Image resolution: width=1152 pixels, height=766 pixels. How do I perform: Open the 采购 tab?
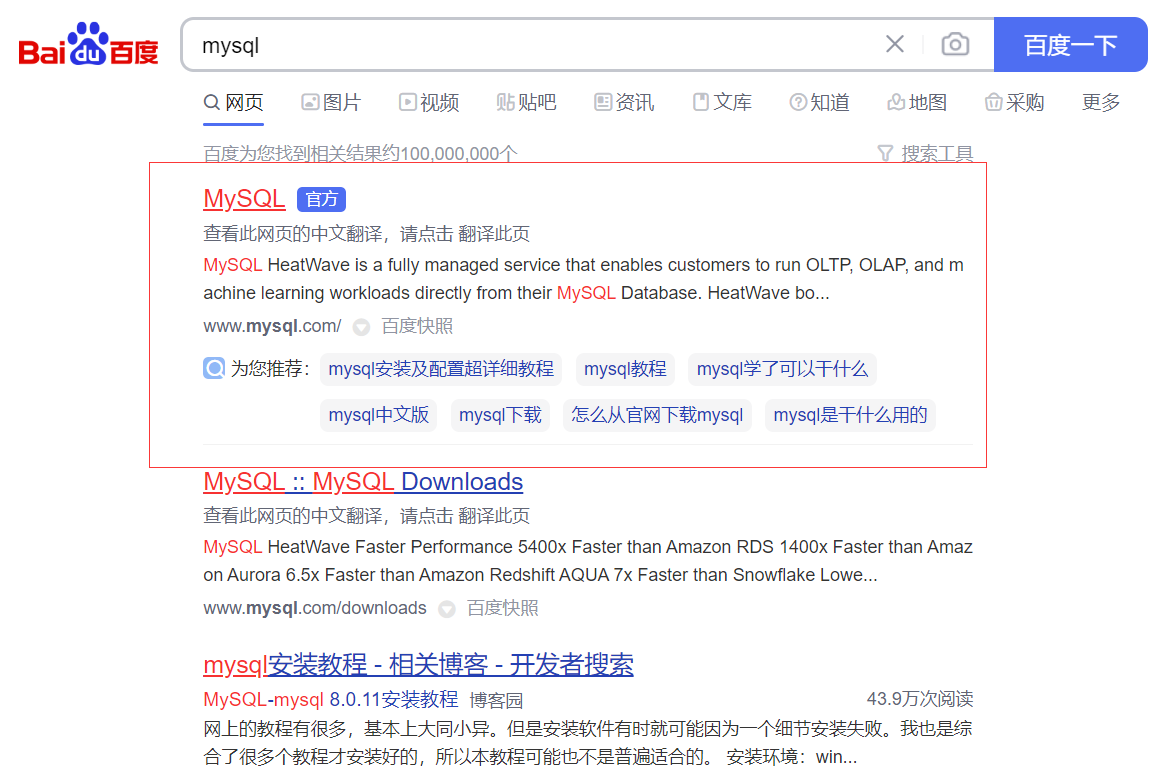1015,102
